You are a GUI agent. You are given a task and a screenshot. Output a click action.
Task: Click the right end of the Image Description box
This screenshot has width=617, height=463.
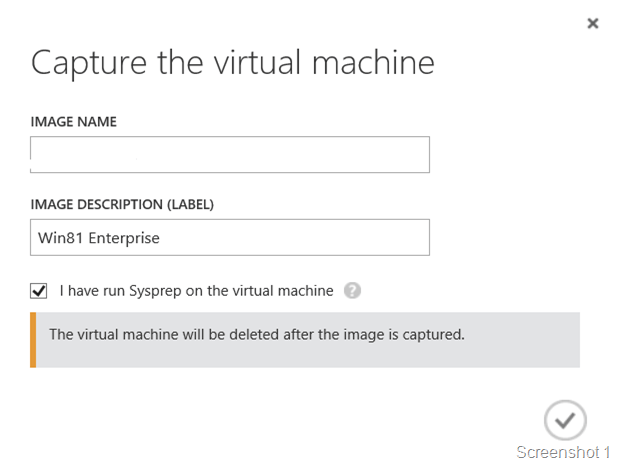(415, 238)
